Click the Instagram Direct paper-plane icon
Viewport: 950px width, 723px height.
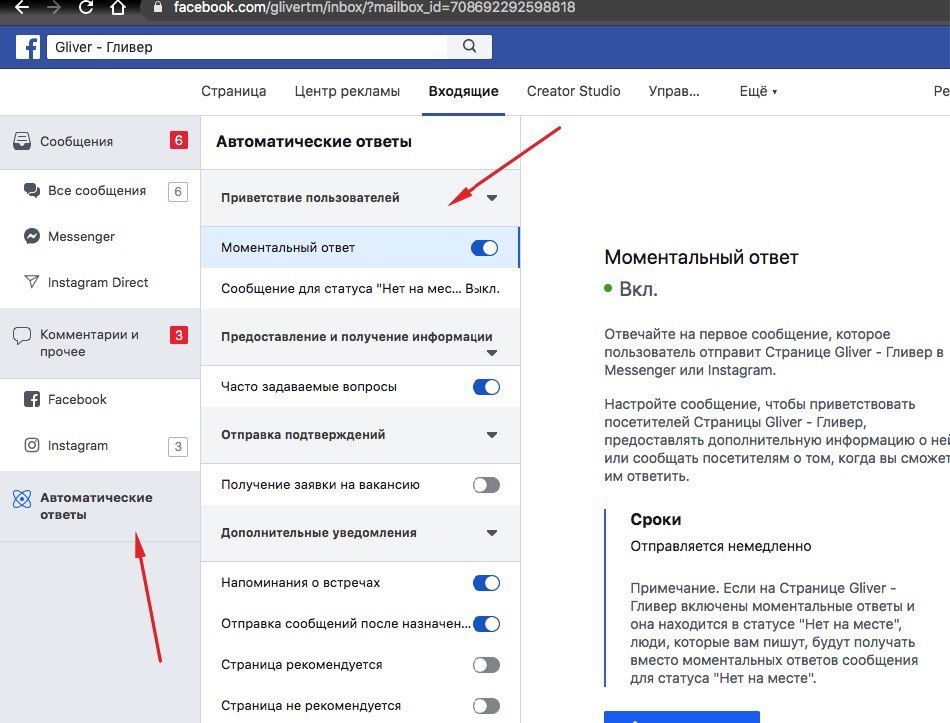(32, 282)
